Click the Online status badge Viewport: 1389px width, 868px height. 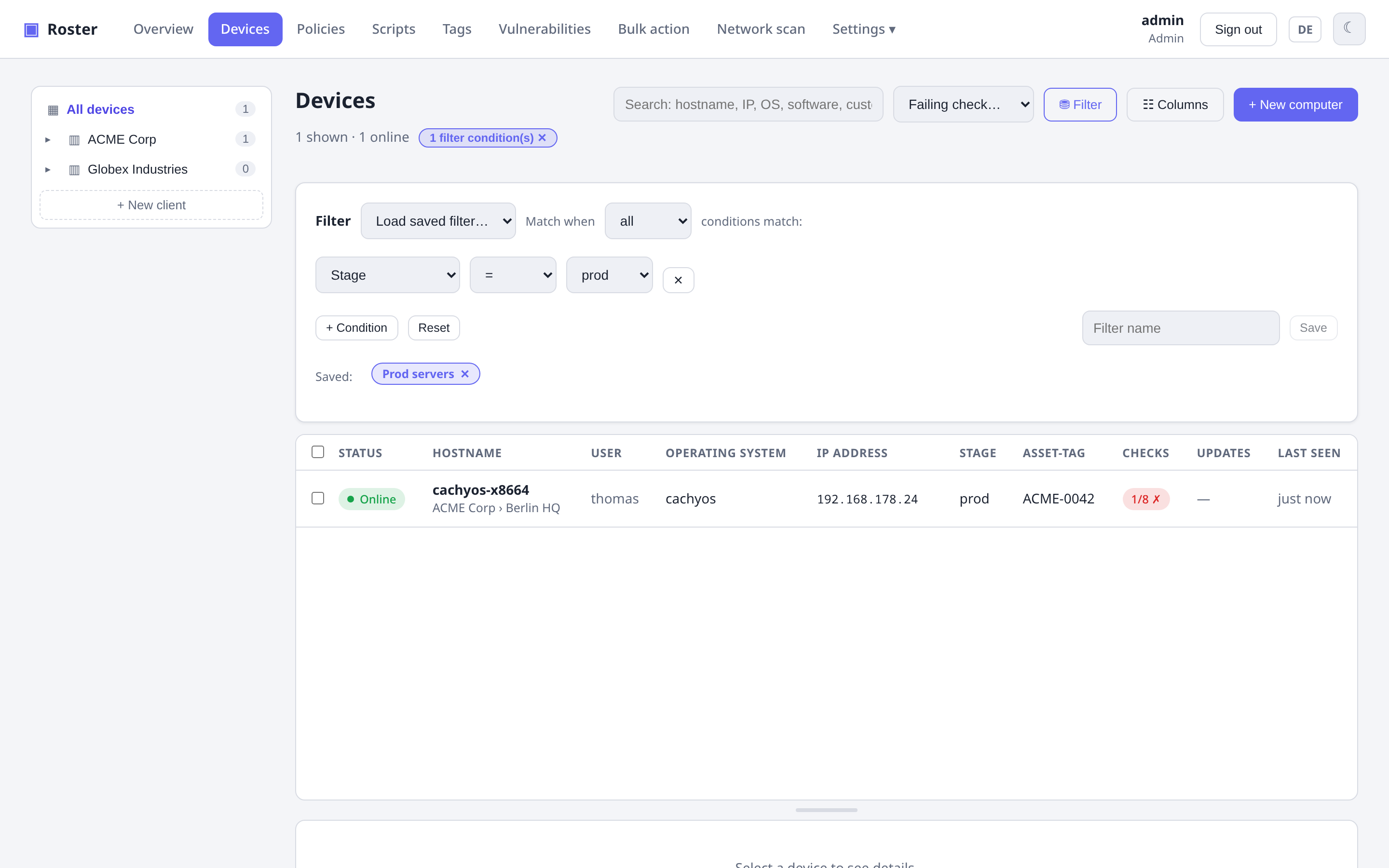coord(371,499)
